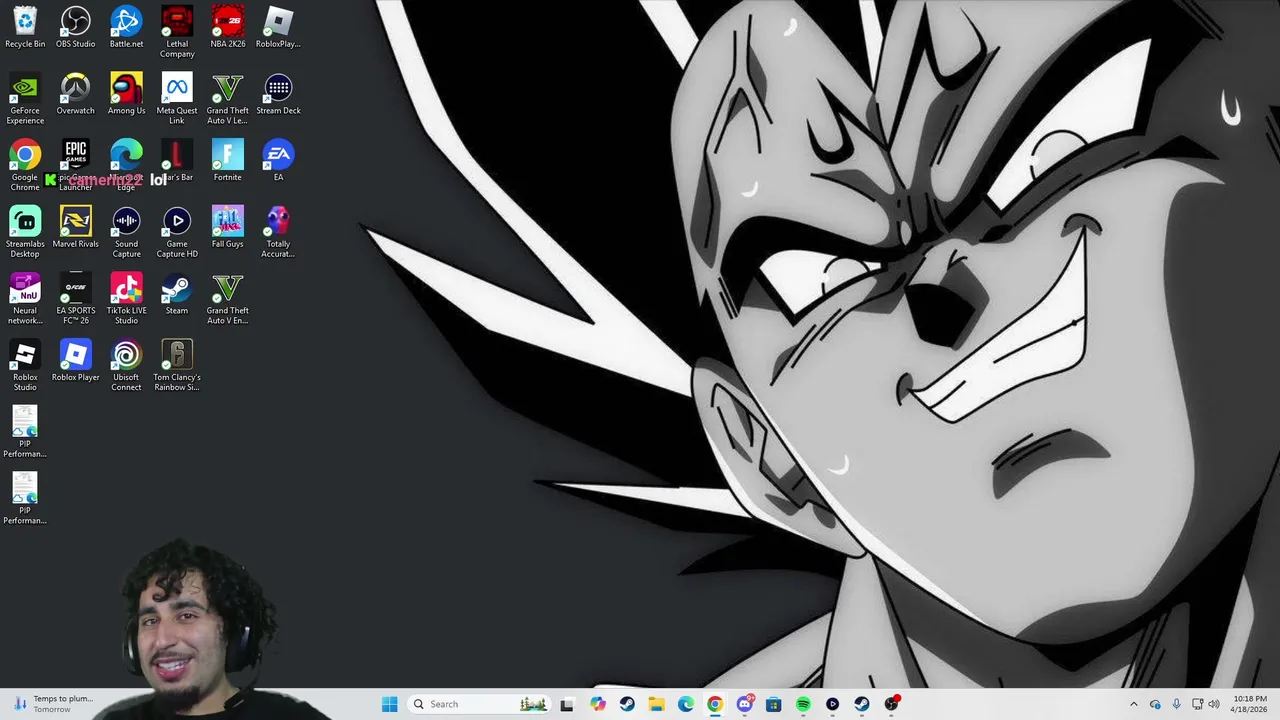Open the NBA 2K26 desktop shortcut
Viewport: 1280px width, 720px height.
(227, 27)
